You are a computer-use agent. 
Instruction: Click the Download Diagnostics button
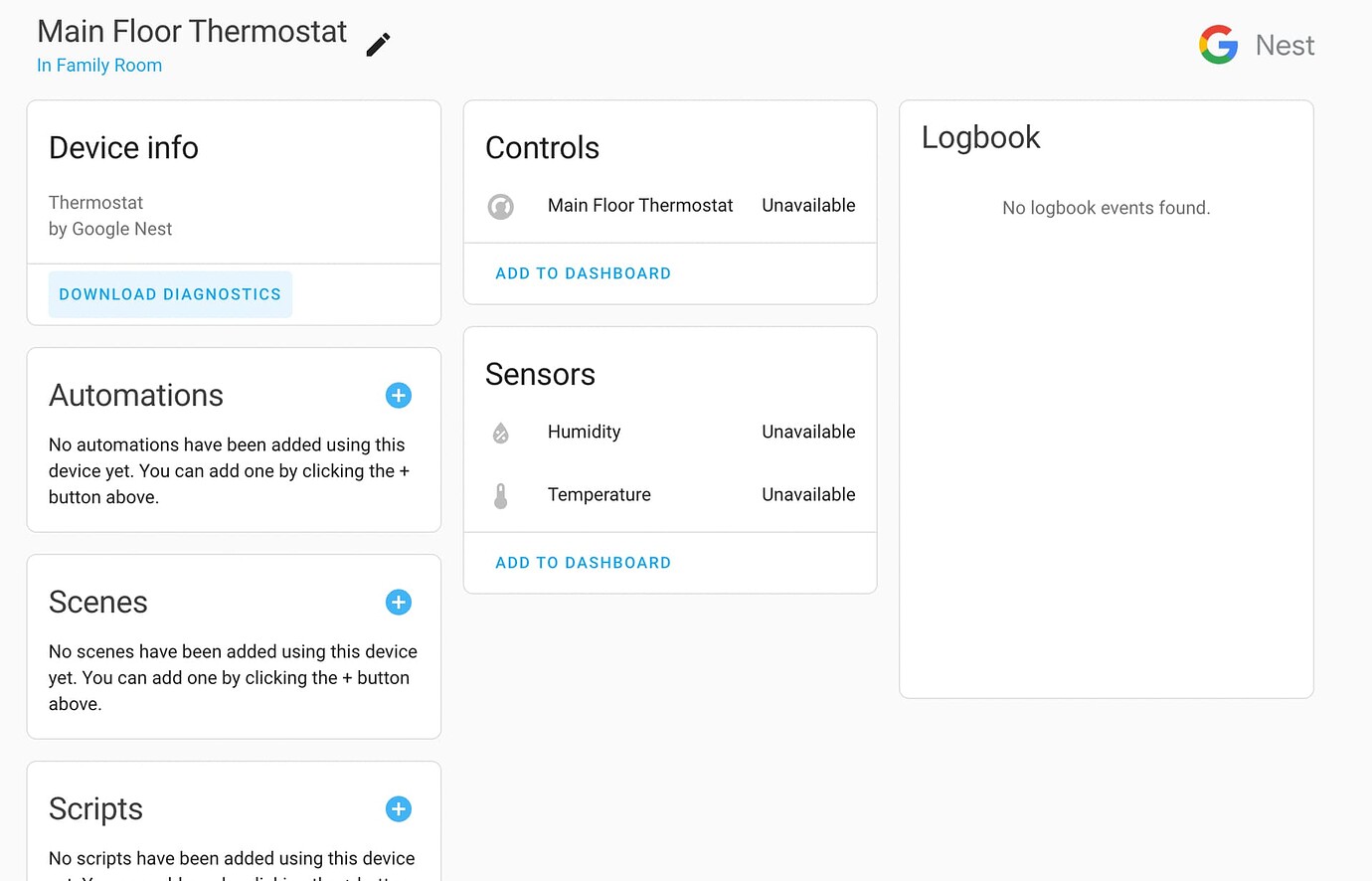coord(169,294)
